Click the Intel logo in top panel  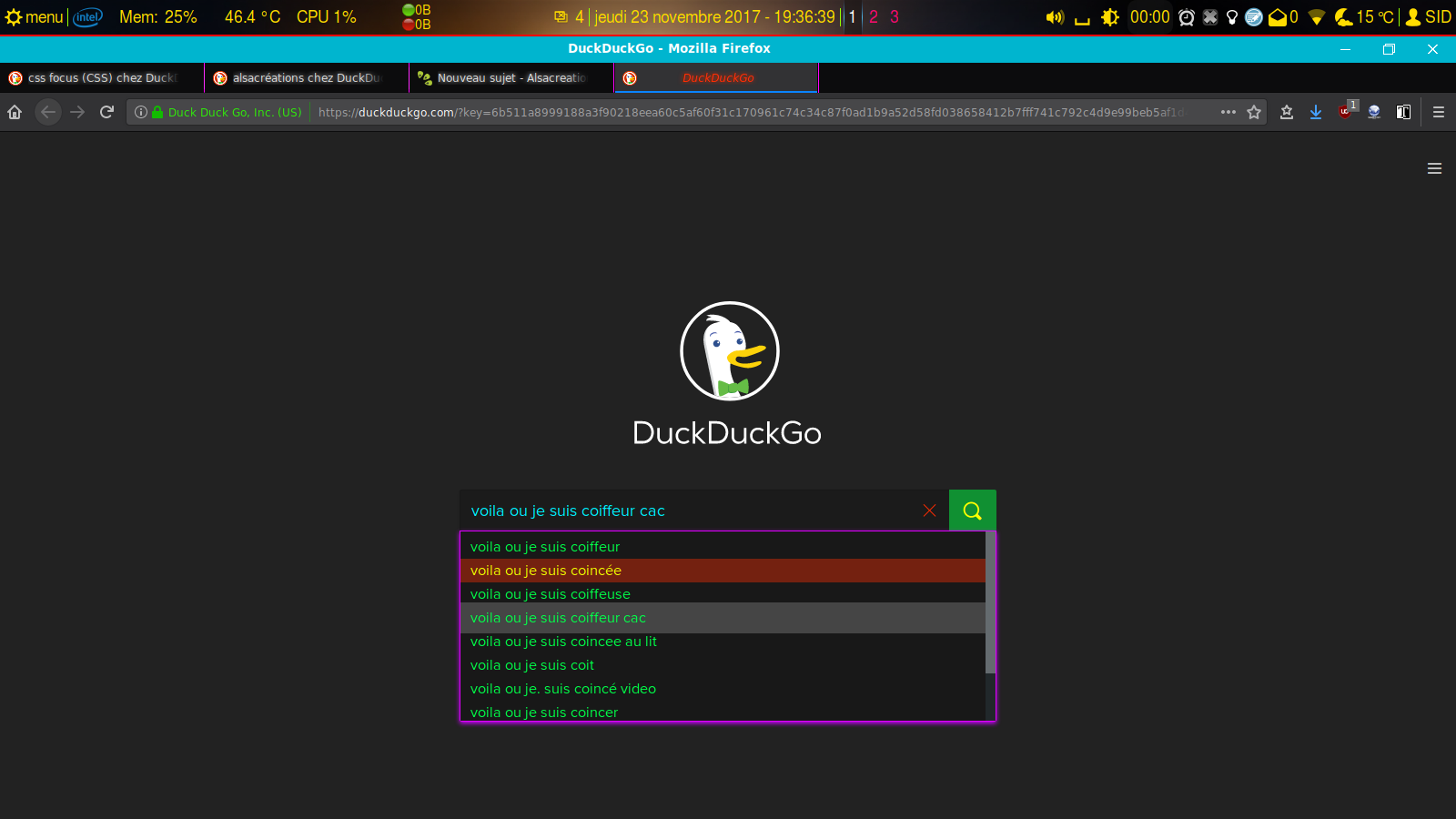point(87,17)
